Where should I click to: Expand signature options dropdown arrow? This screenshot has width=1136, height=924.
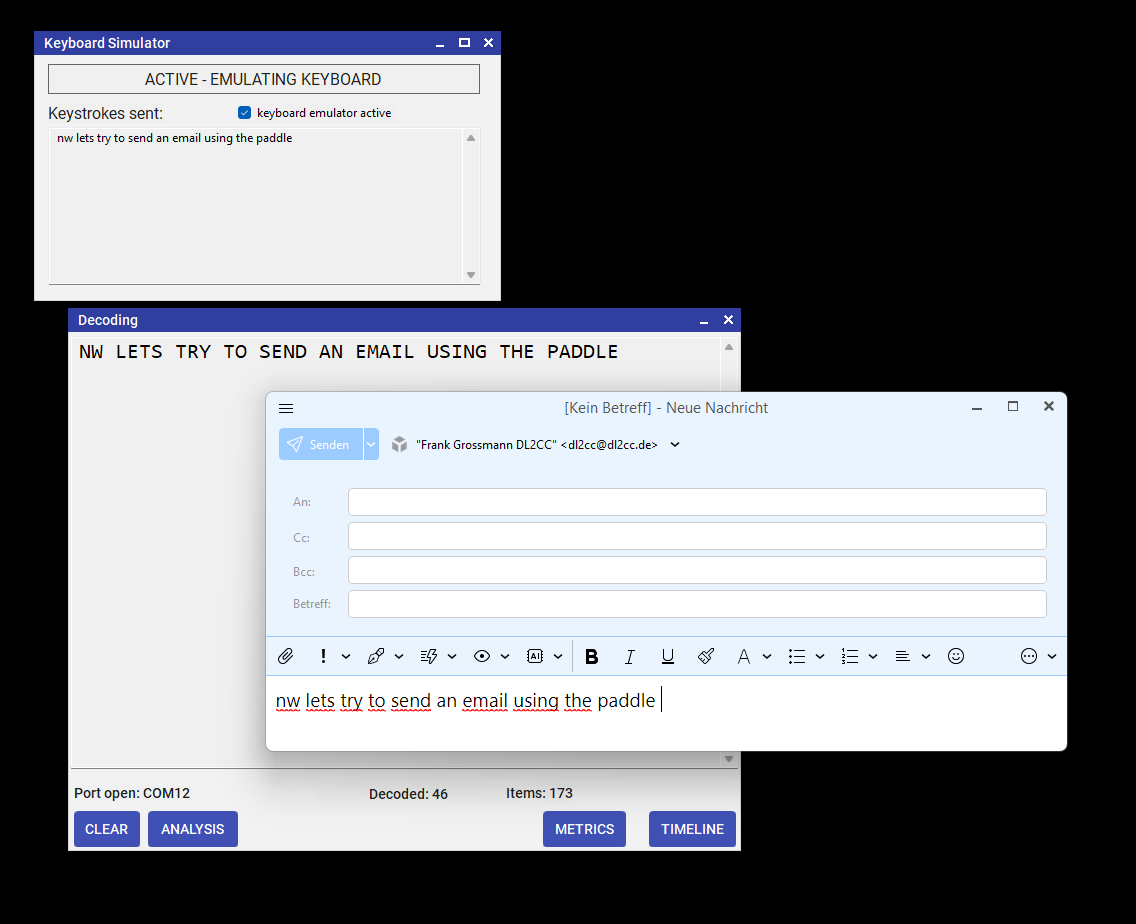[x=398, y=657]
